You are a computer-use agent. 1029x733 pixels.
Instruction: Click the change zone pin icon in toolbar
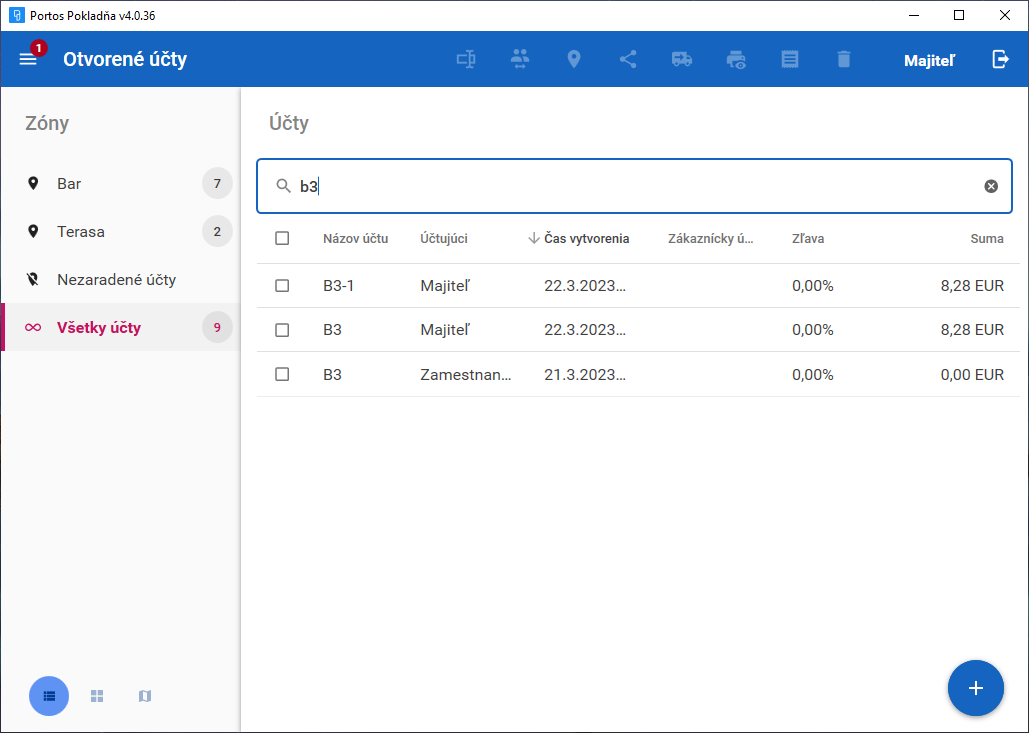click(574, 59)
